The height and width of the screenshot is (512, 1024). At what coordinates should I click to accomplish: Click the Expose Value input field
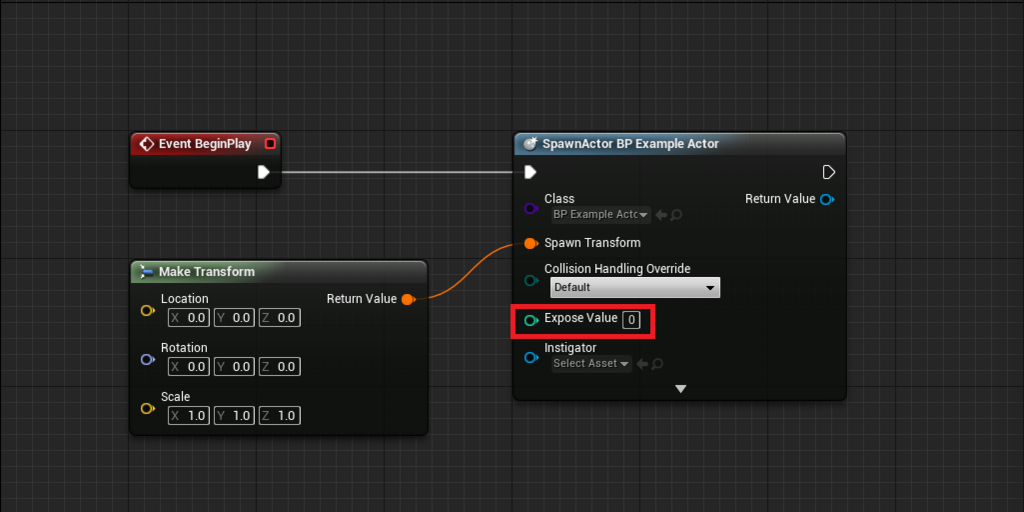[631, 320]
